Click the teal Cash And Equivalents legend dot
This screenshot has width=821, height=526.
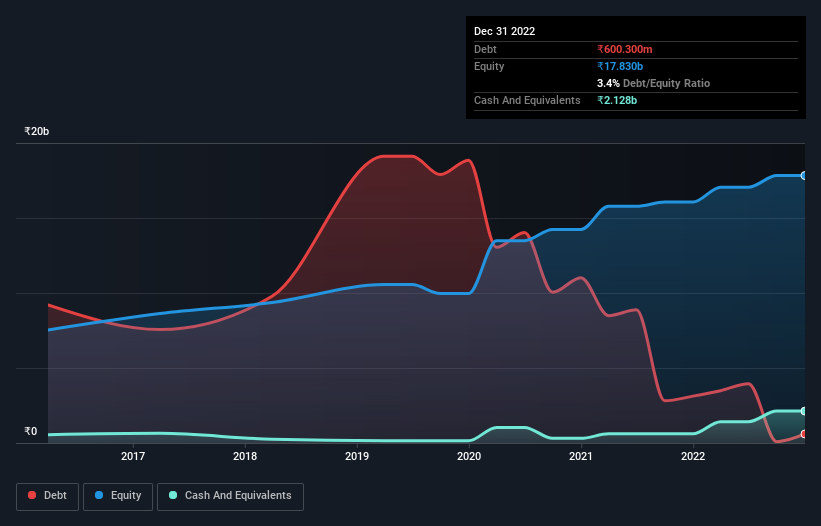(x=173, y=495)
